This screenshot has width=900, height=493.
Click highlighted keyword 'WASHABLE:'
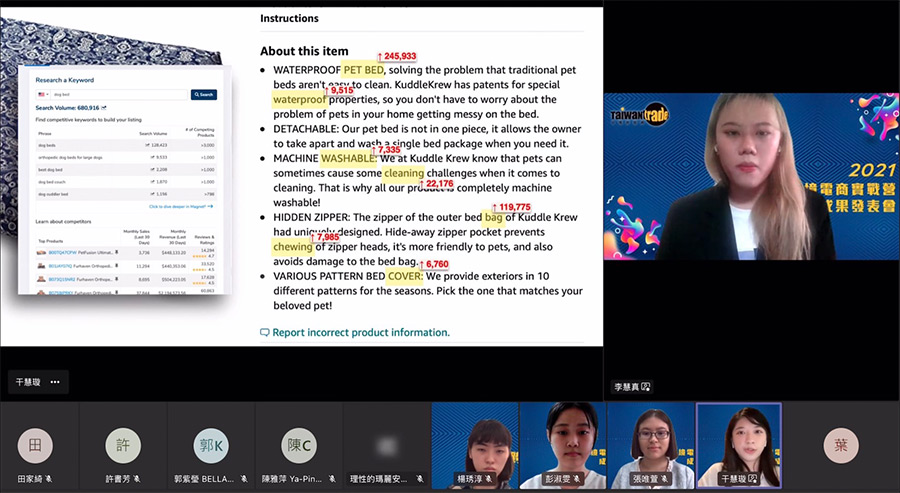point(348,158)
